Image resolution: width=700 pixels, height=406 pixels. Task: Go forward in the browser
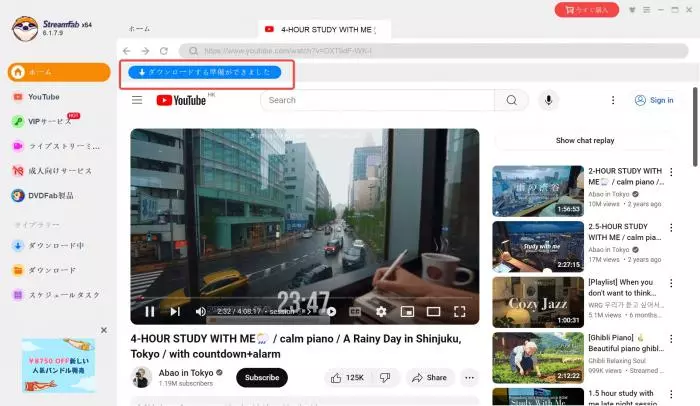(x=145, y=51)
